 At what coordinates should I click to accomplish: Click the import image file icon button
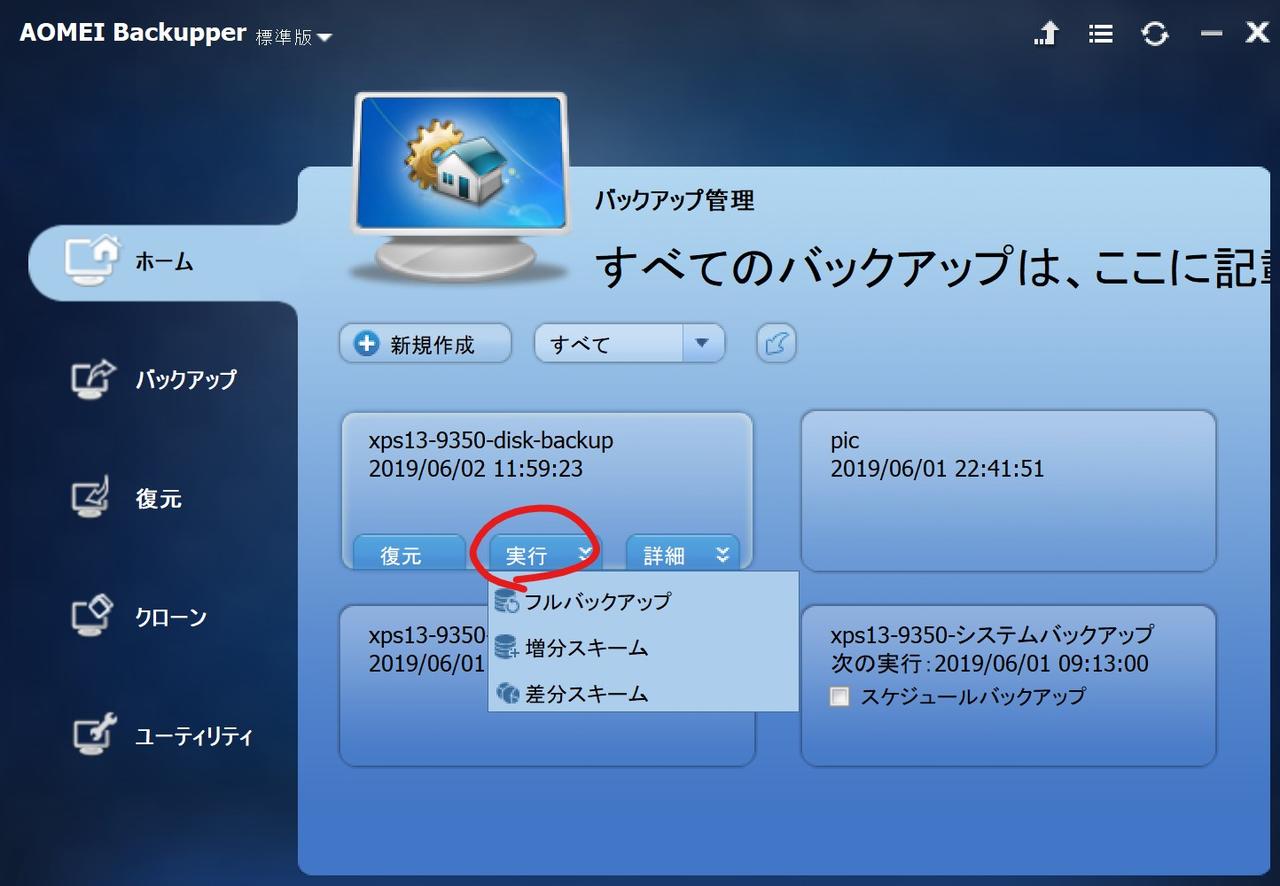777,344
